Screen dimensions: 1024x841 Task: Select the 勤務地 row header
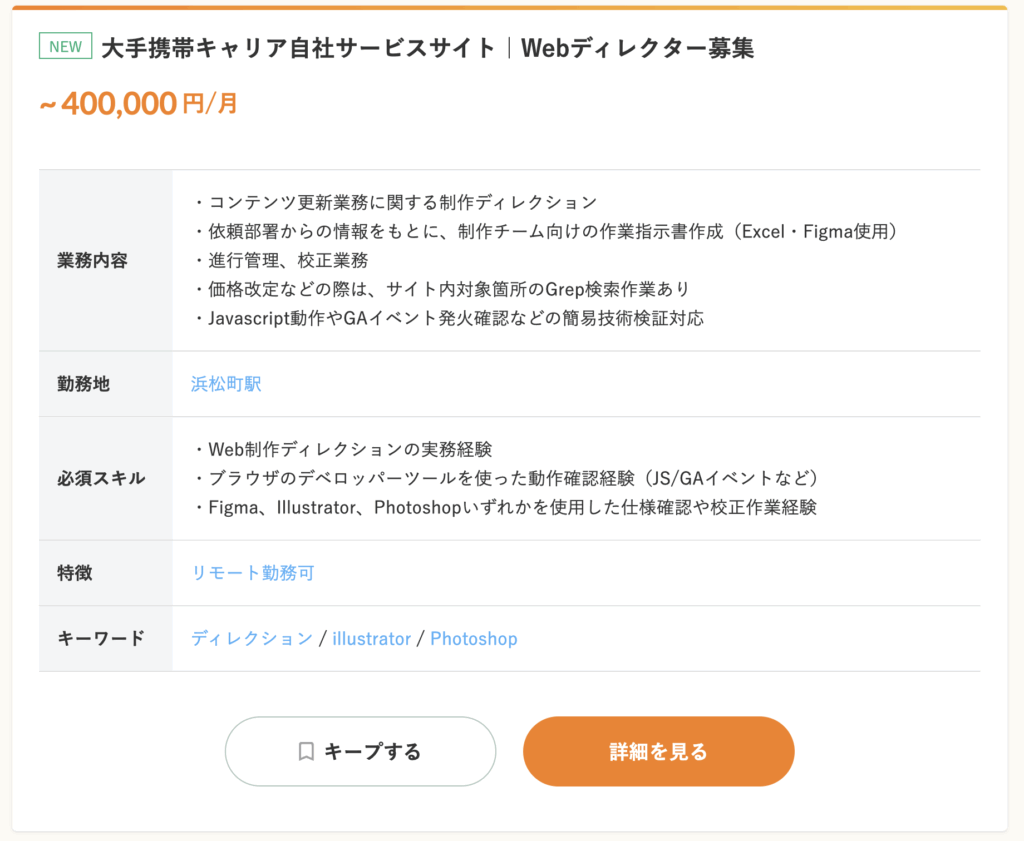tap(83, 384)
